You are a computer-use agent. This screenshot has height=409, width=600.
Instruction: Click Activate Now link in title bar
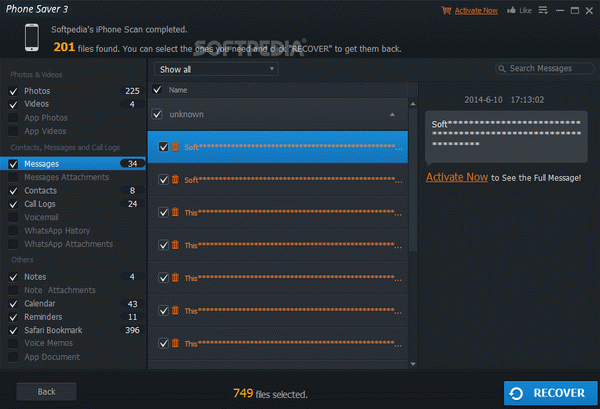click(x=476, y=11)
